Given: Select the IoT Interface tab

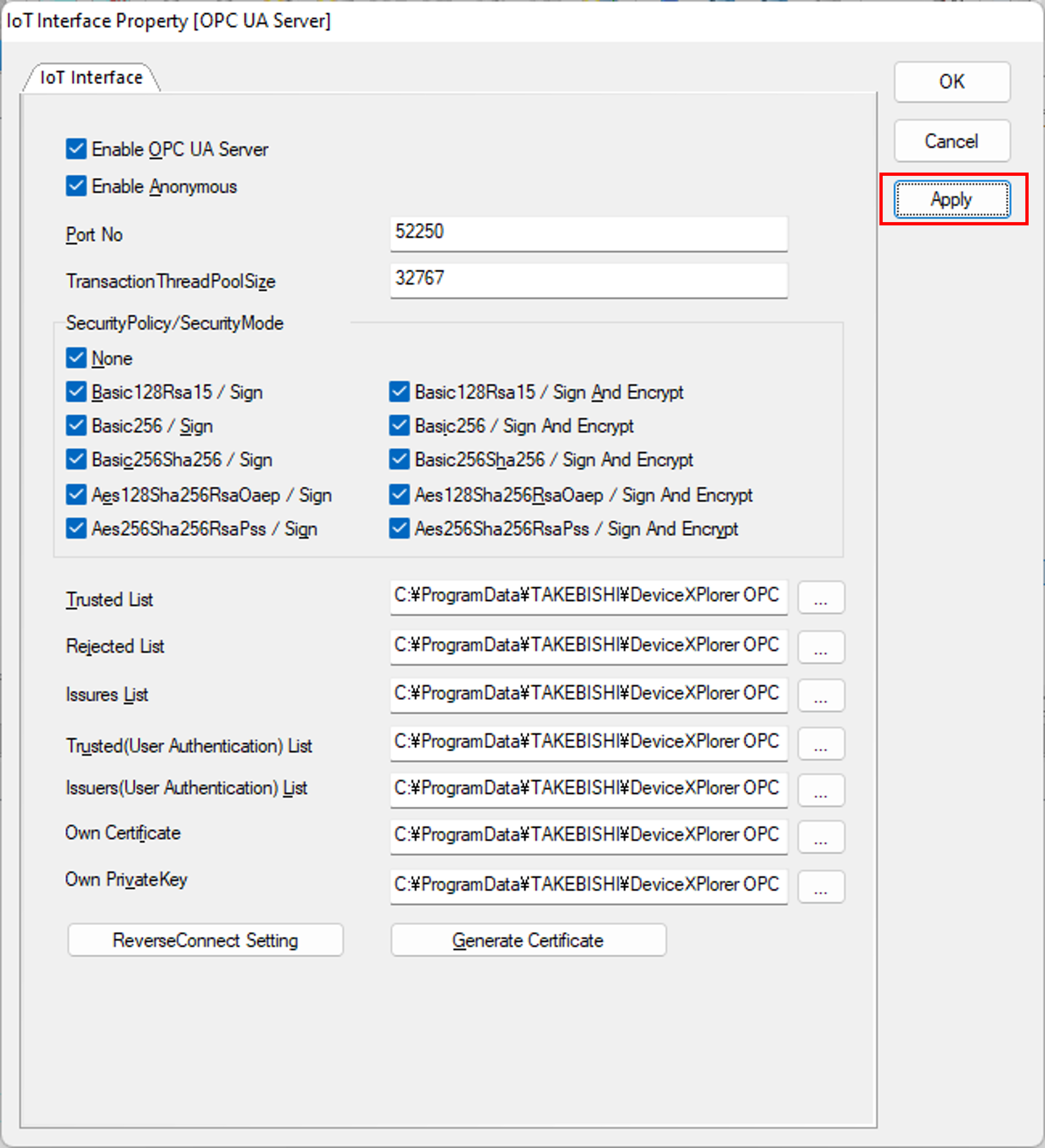Looking at the screenshot, I should [91, 78].
